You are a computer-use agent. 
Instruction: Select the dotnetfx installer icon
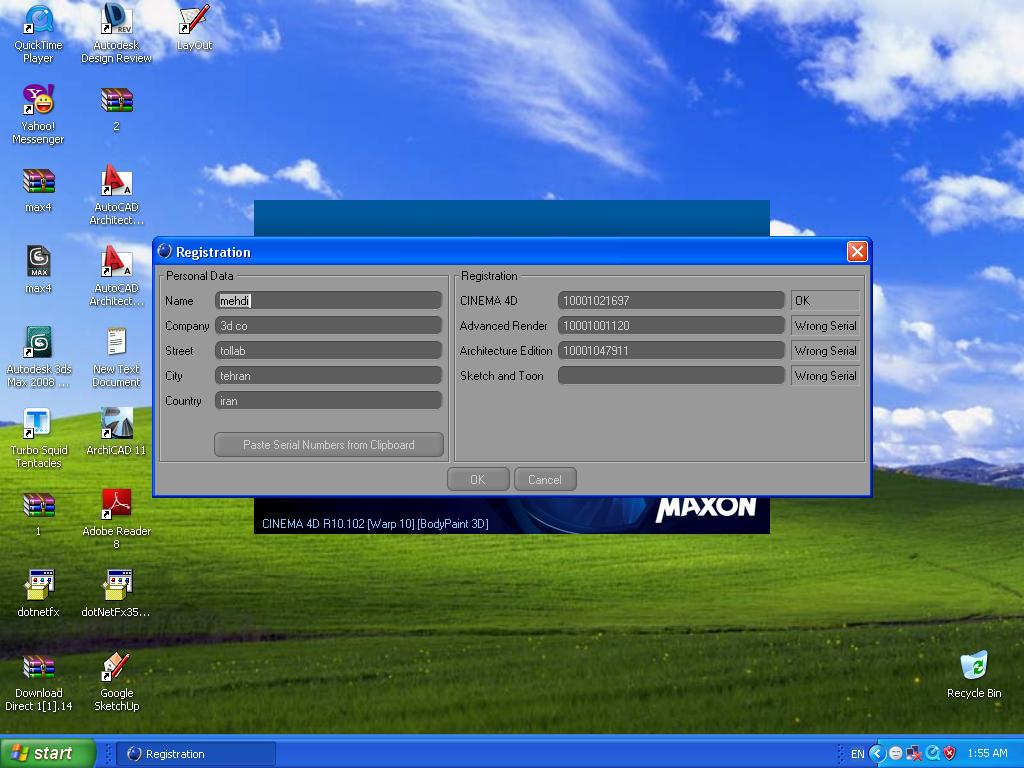(39, 594)
